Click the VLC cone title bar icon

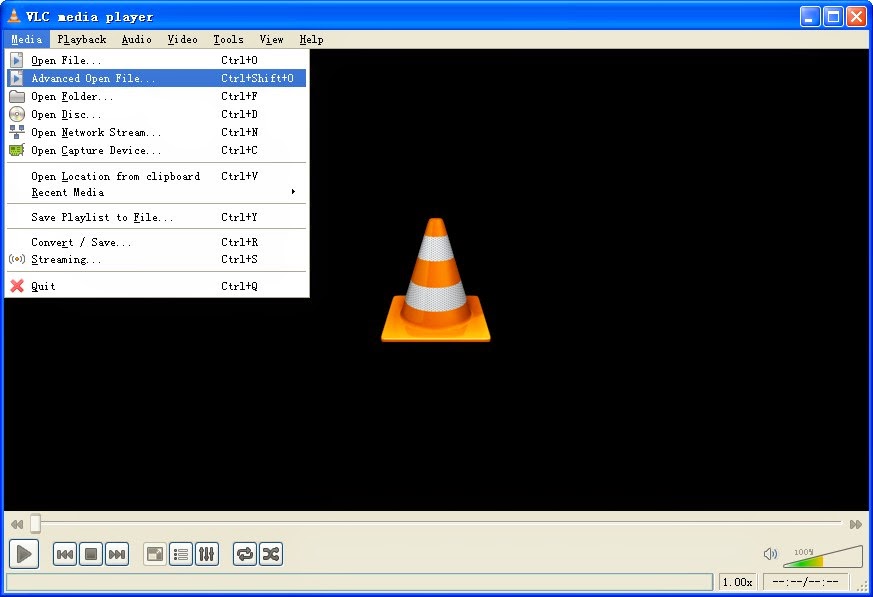click(x=14, y=16)
